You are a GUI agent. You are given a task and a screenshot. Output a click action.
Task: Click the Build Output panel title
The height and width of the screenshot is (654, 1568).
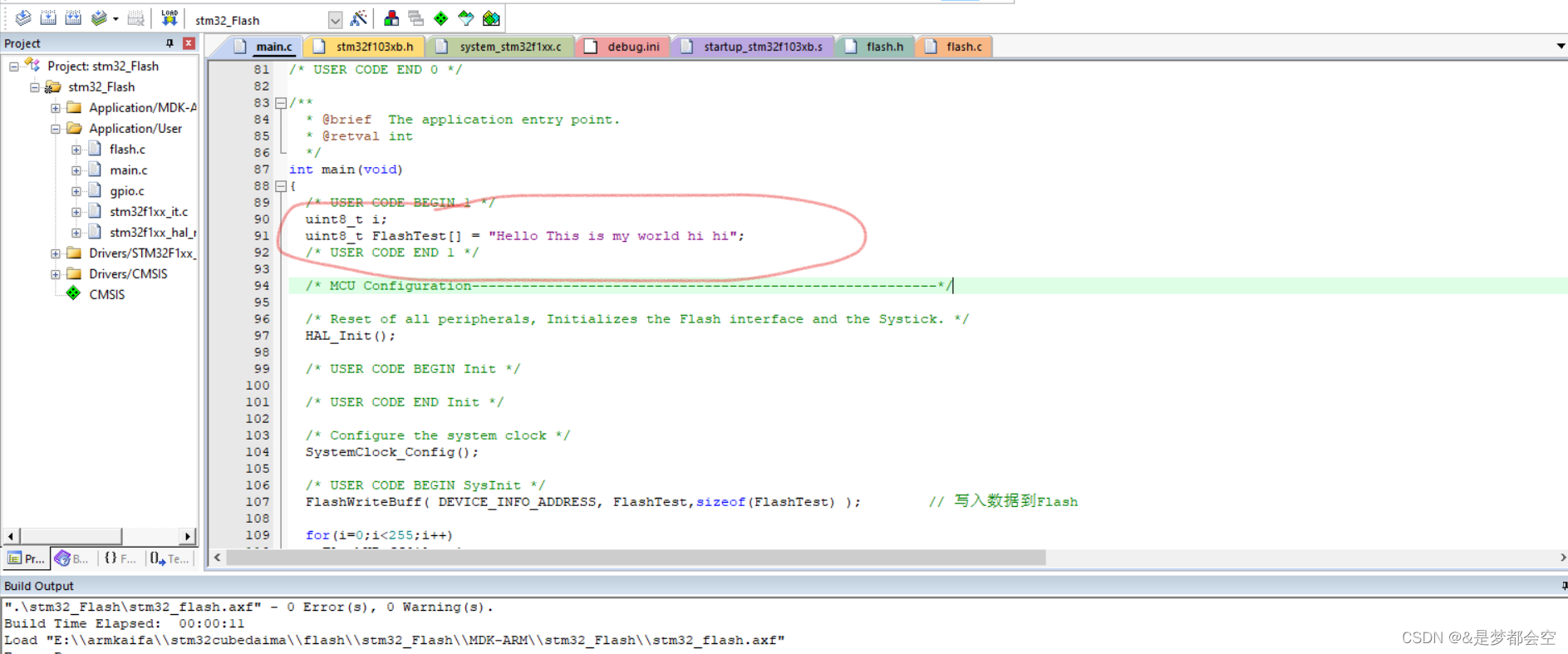[x=39, y=586]
